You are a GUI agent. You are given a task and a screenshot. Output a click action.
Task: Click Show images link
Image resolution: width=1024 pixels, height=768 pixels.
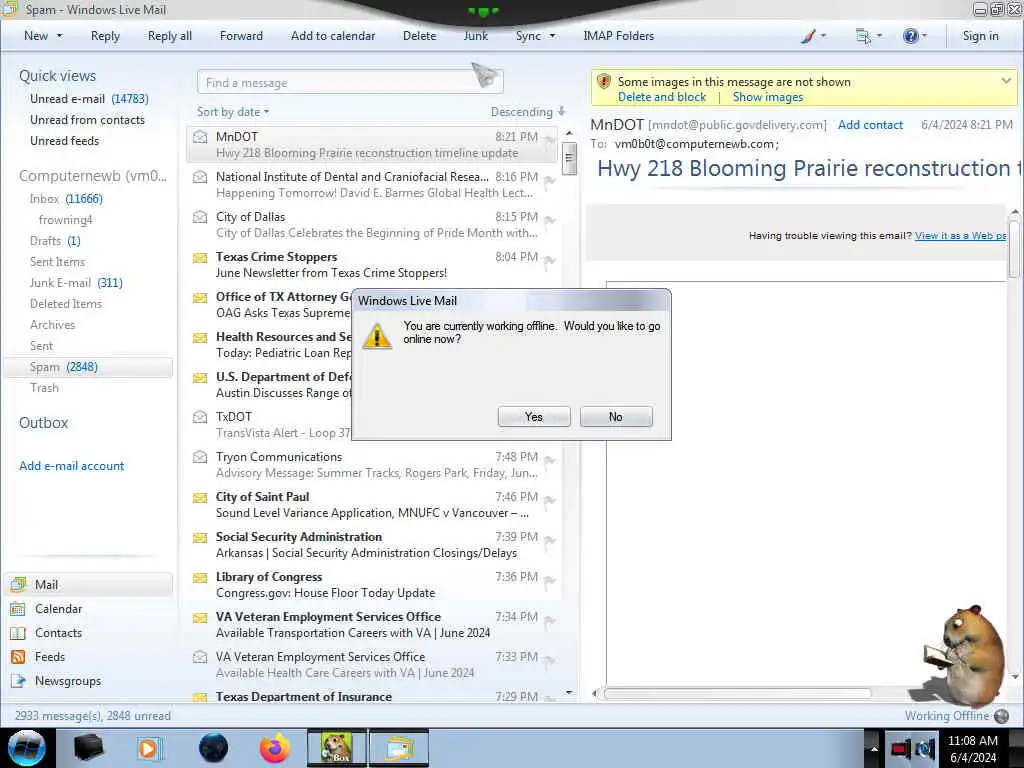click(x=767, y=97)
